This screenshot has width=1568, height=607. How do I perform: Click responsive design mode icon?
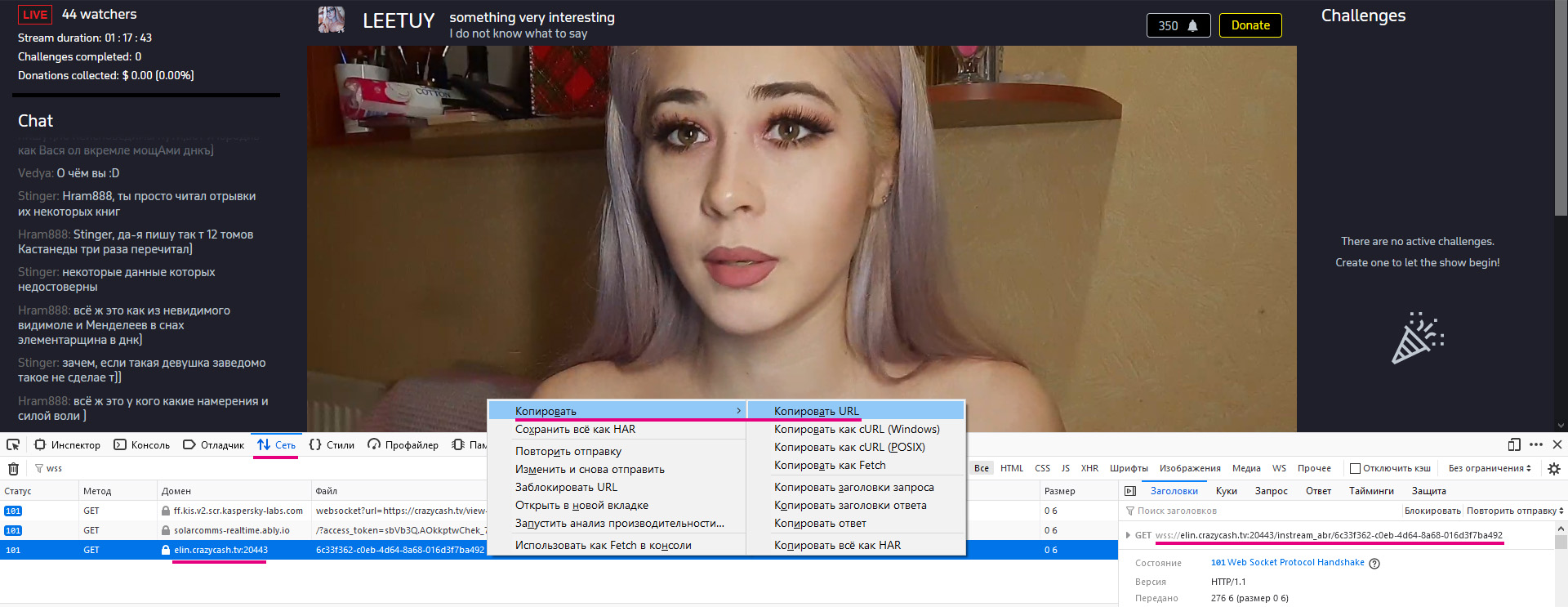pyautogui.click(x=1514, y=445)
